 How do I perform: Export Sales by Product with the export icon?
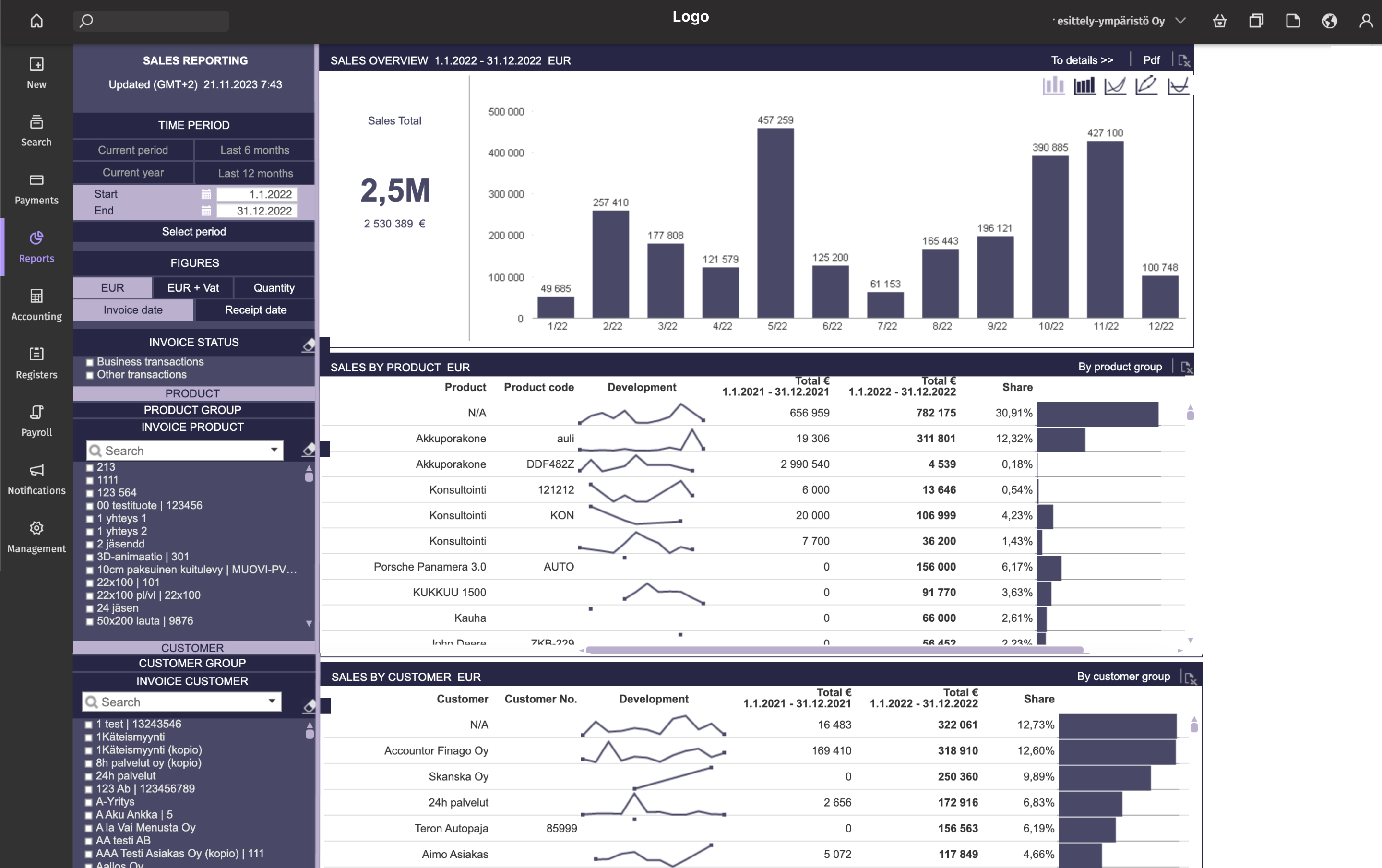tap(1187, 367)
